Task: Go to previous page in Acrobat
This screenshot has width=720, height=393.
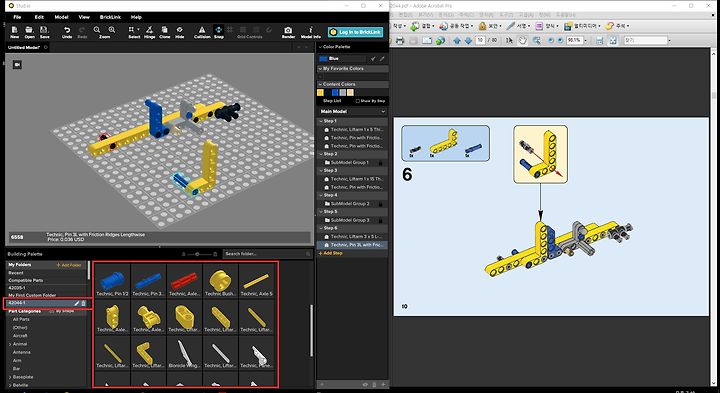Action: tap(457, 40)
